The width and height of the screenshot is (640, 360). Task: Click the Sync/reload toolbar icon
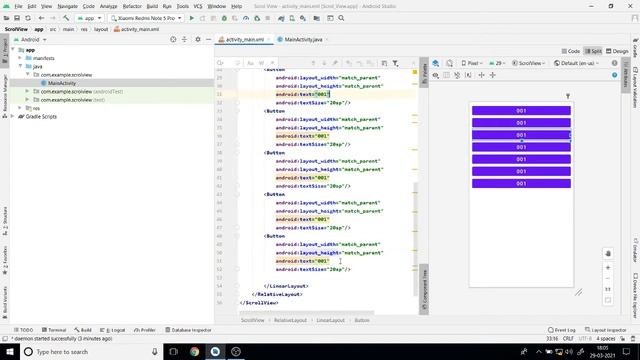28,18
